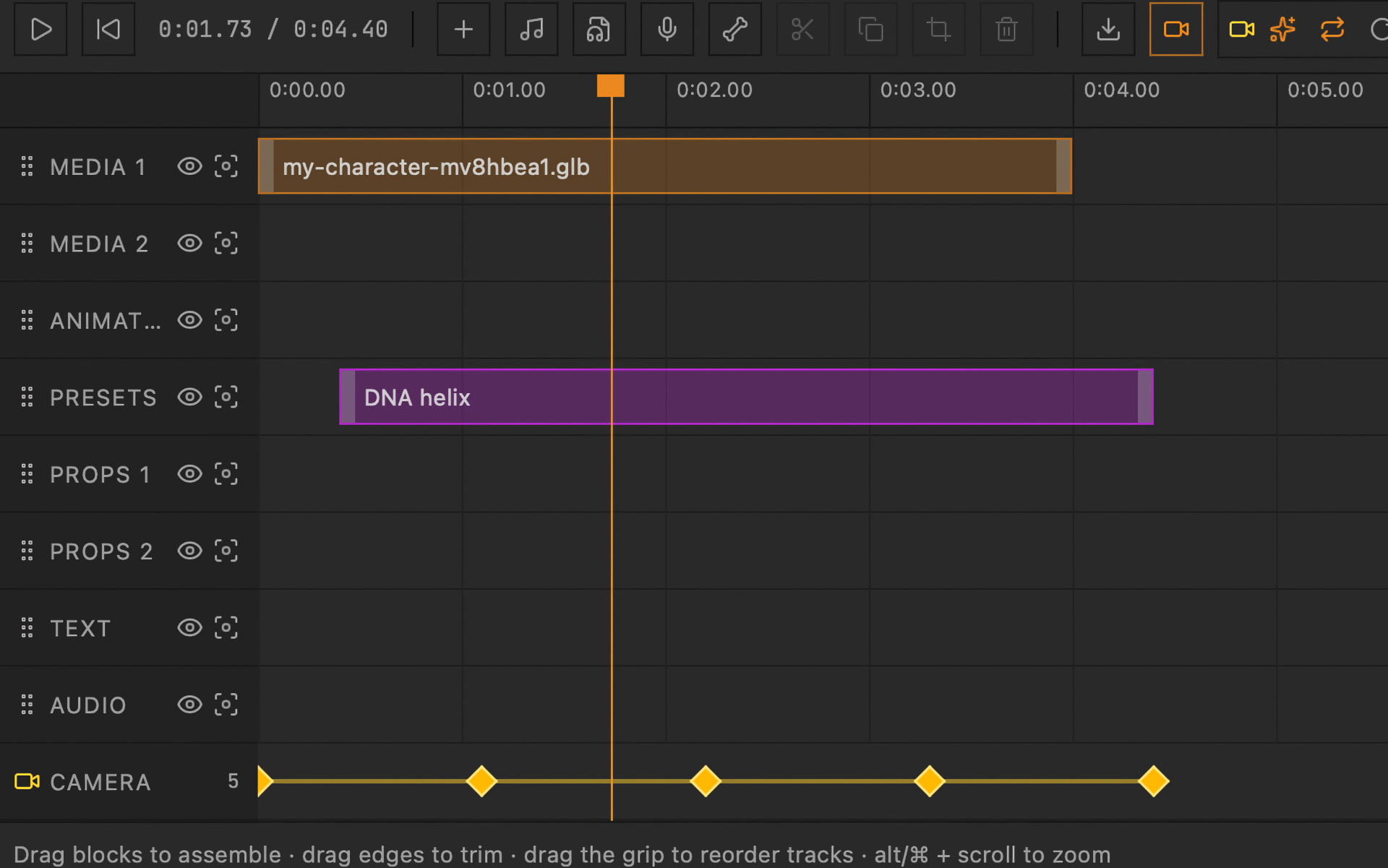The image size is (1388, 868).
Task: Toggle the AUDIO track eye icon
Action: tap(189, 704)
